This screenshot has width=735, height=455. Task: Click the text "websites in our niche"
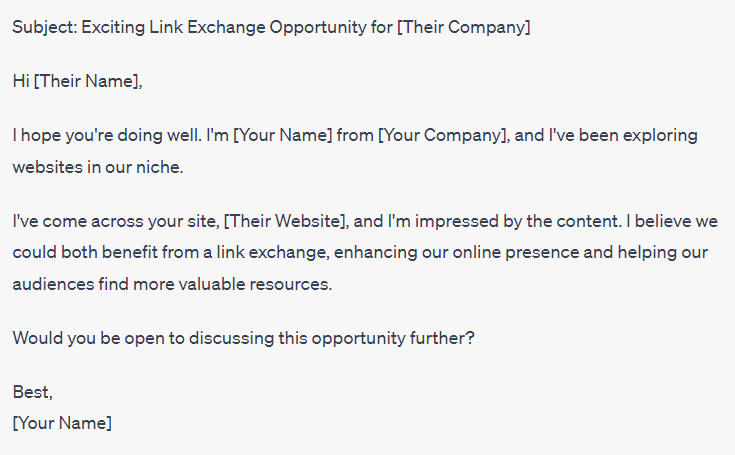click(98, 167)
